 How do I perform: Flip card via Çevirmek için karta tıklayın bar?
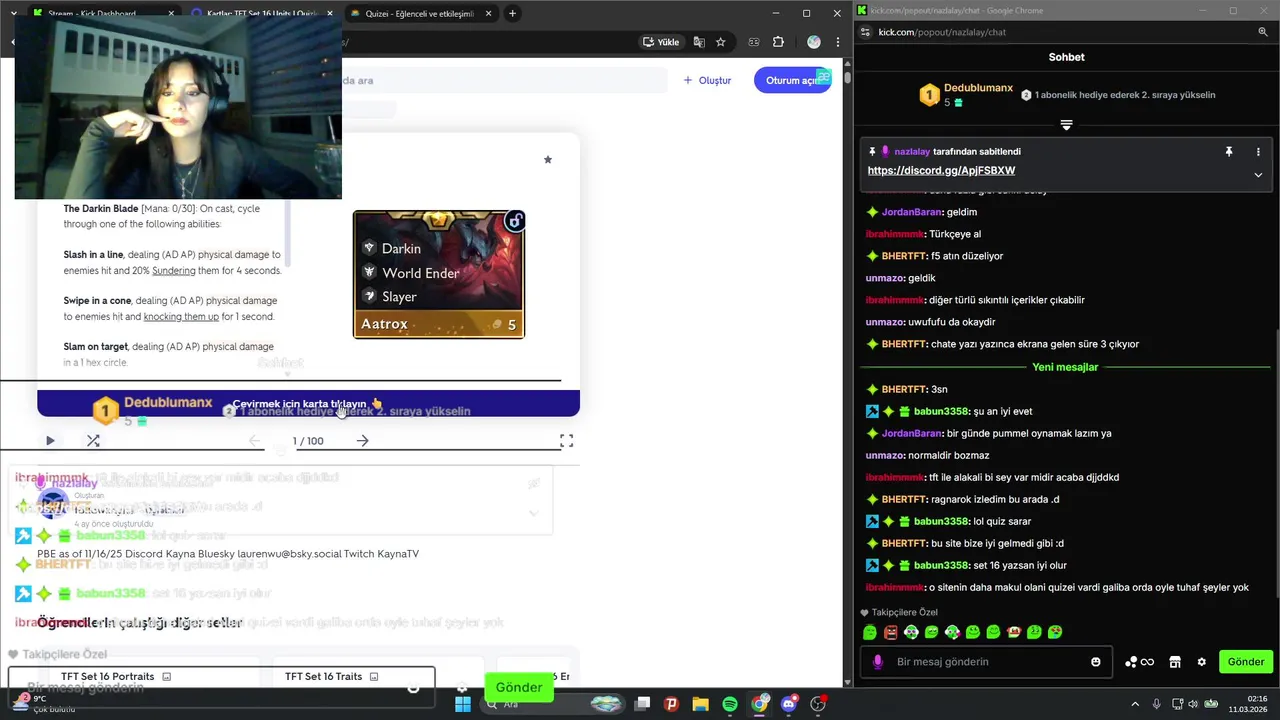click(x=308, y=403)
